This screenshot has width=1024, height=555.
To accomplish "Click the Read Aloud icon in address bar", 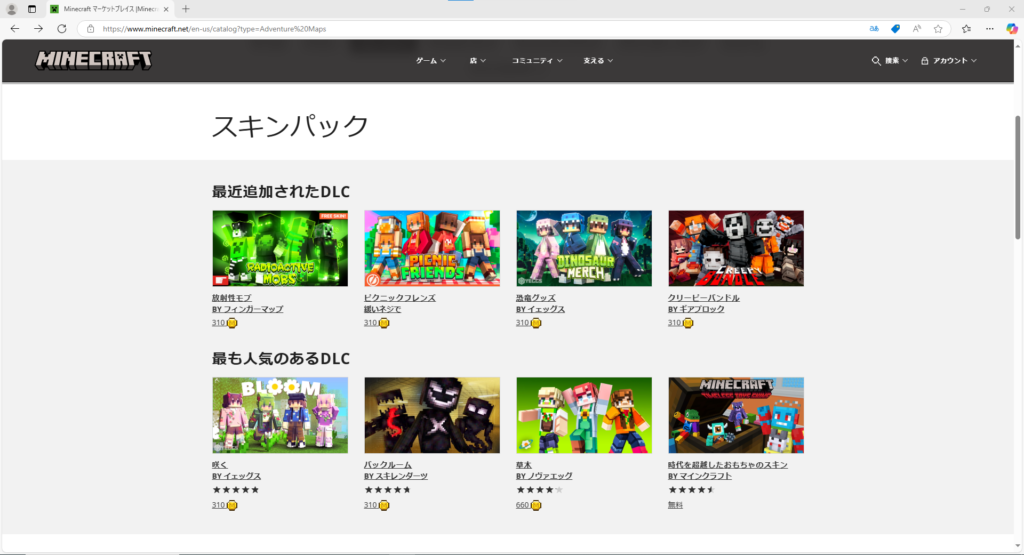I will pos(917,29).
